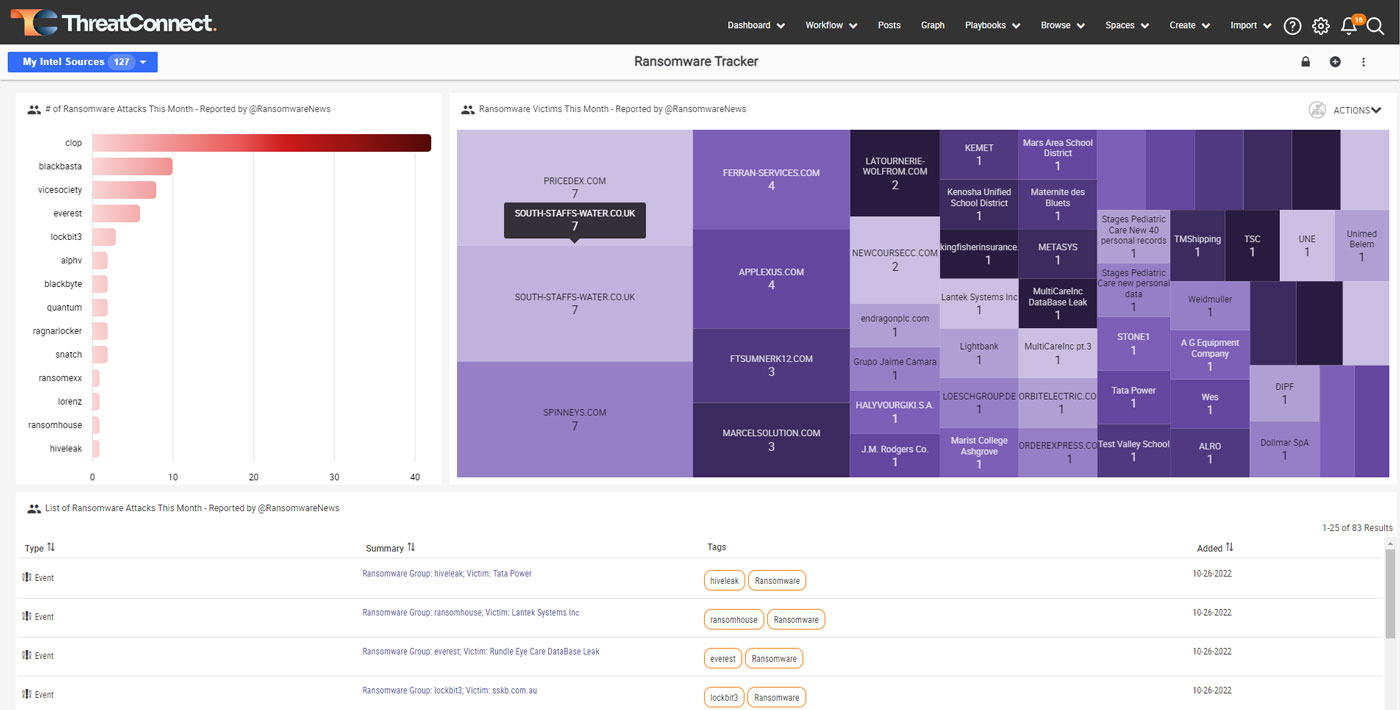This screenshot has height=710, width=1400.
Task: Click the SOUTH-STAFFS-WATER.CO.UK treemap cell
Action: (574, 304)
